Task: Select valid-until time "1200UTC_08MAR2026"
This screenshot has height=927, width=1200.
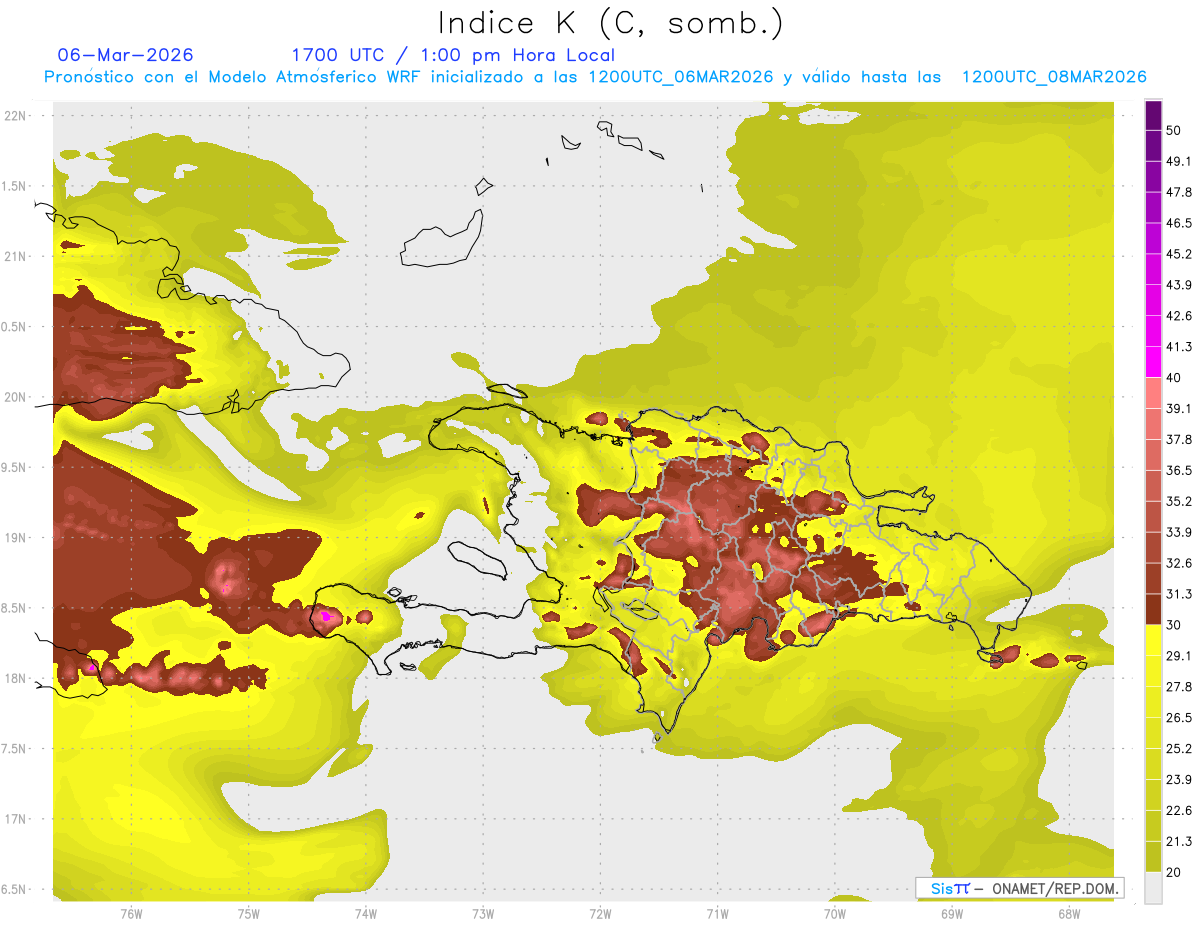Action: point(1054,77)
